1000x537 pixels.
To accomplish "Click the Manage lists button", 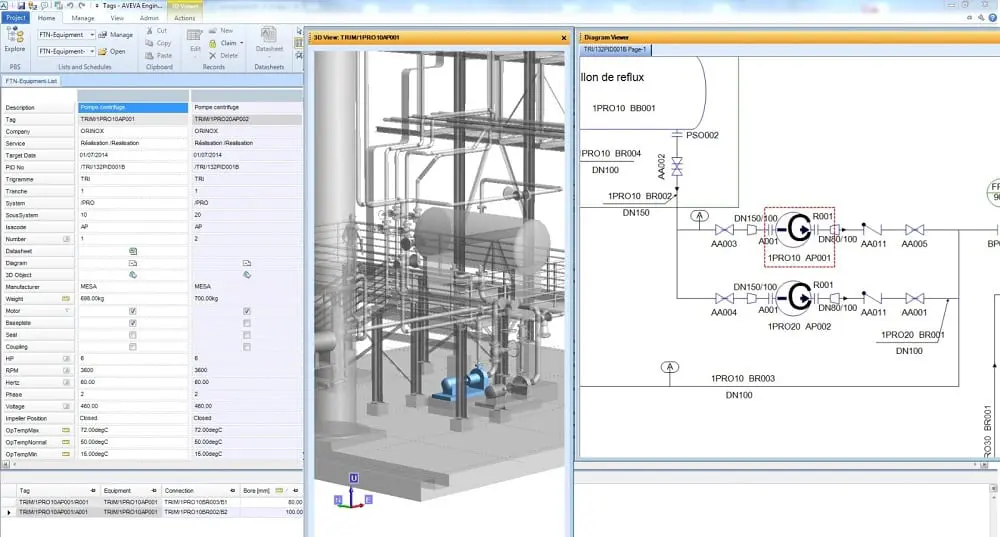I will (116, 35).
